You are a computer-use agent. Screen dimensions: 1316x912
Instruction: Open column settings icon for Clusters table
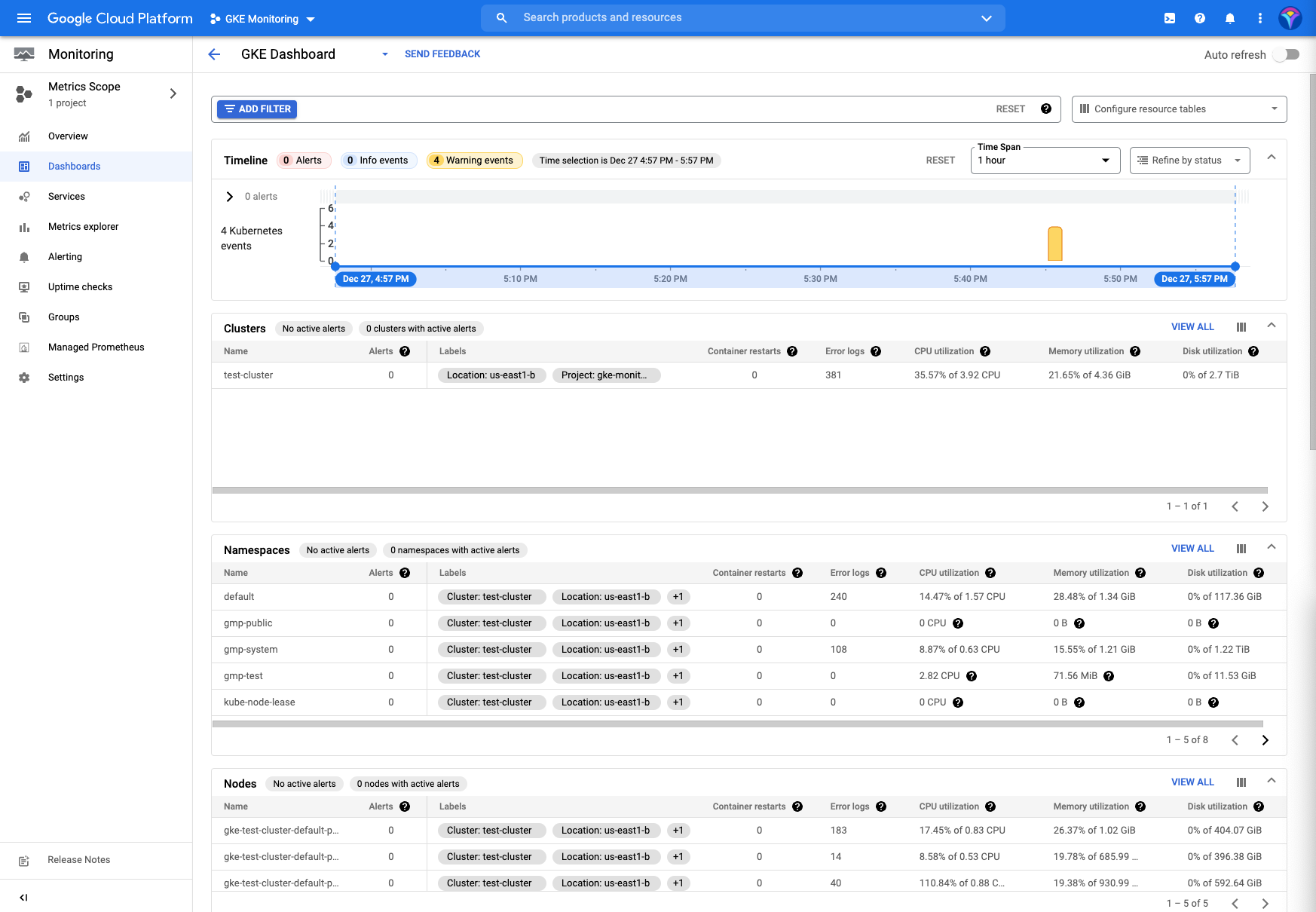[1241, 327]
